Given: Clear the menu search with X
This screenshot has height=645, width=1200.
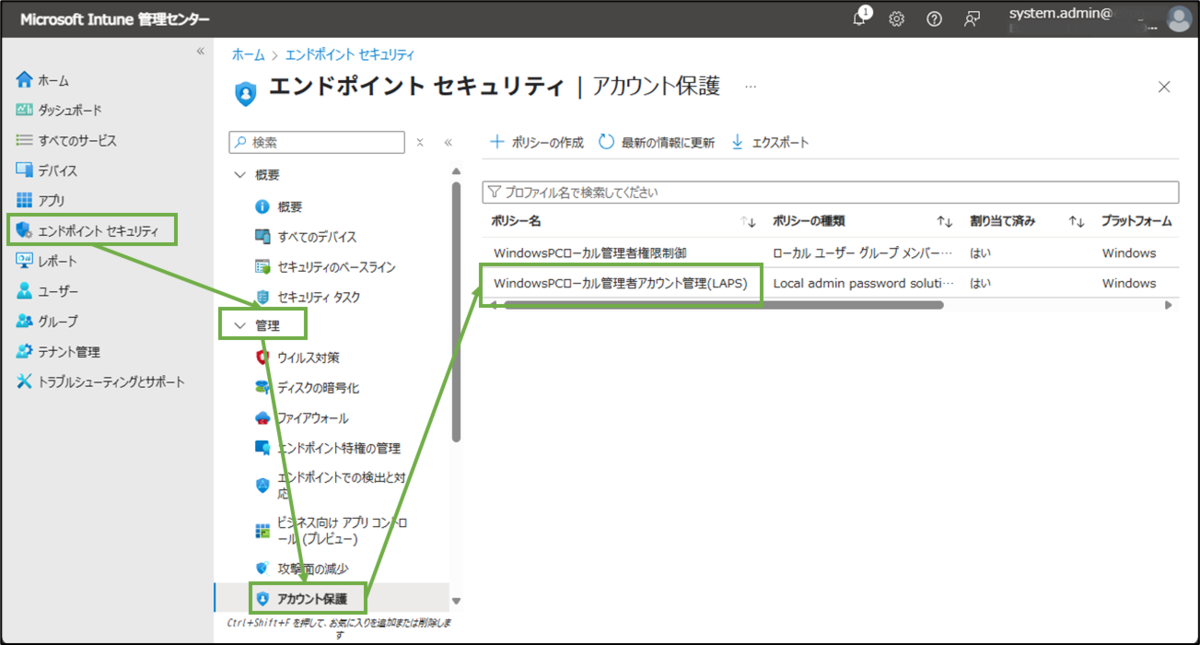Looking at the screenshot, I should [x=420, y=143].
